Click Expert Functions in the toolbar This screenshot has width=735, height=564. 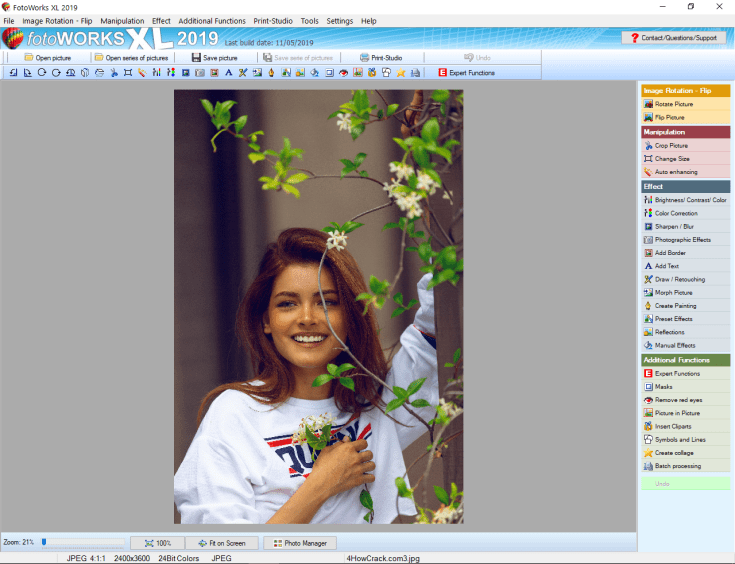tap(467, 73)
